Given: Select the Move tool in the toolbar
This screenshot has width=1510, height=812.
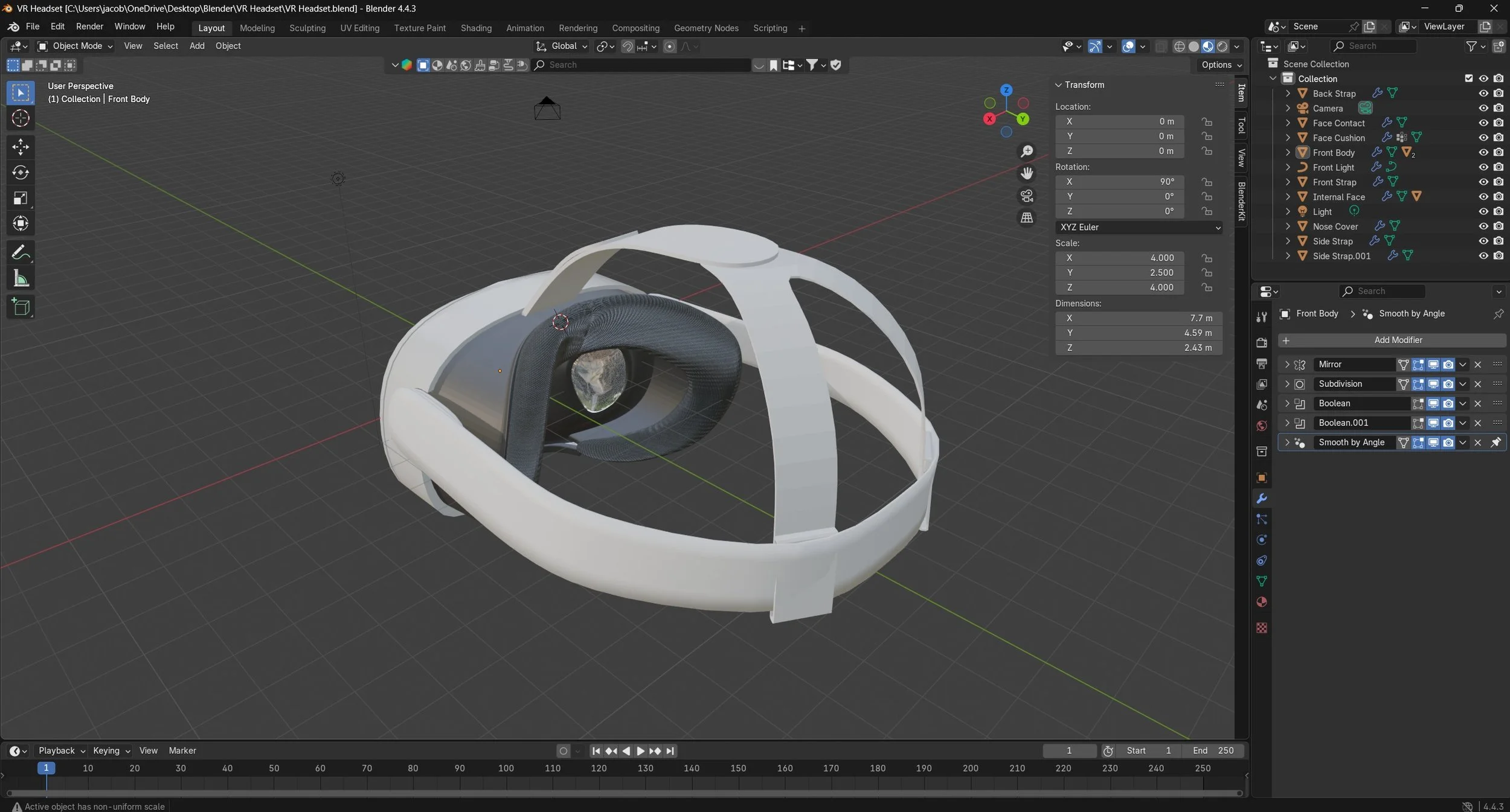Looking at the screenshot, I should click(21, 147).
